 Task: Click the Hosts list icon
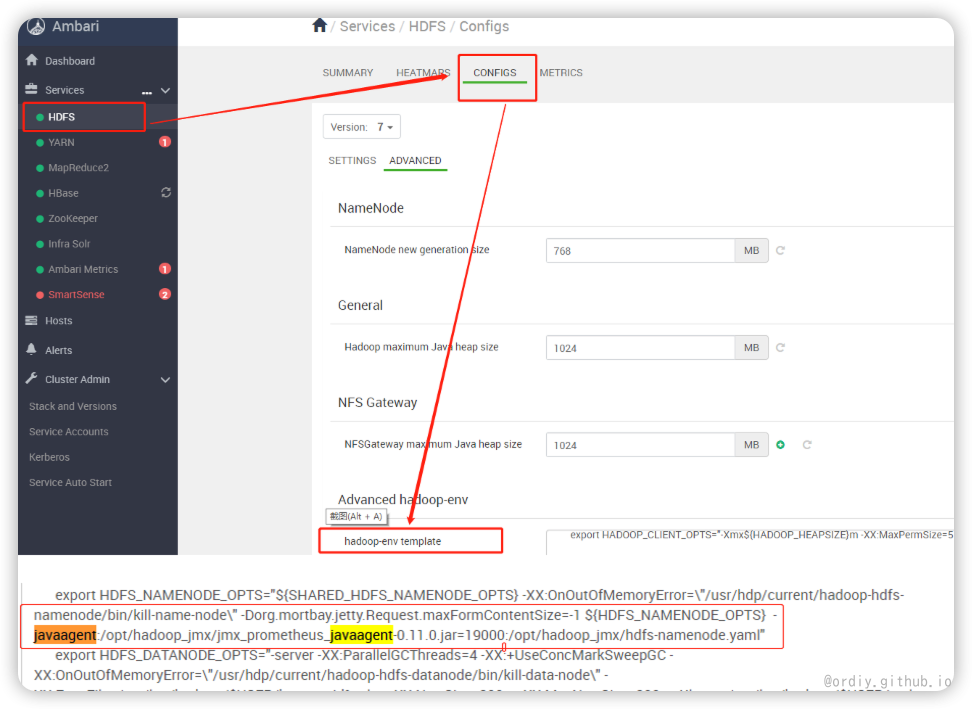(31, 320)
